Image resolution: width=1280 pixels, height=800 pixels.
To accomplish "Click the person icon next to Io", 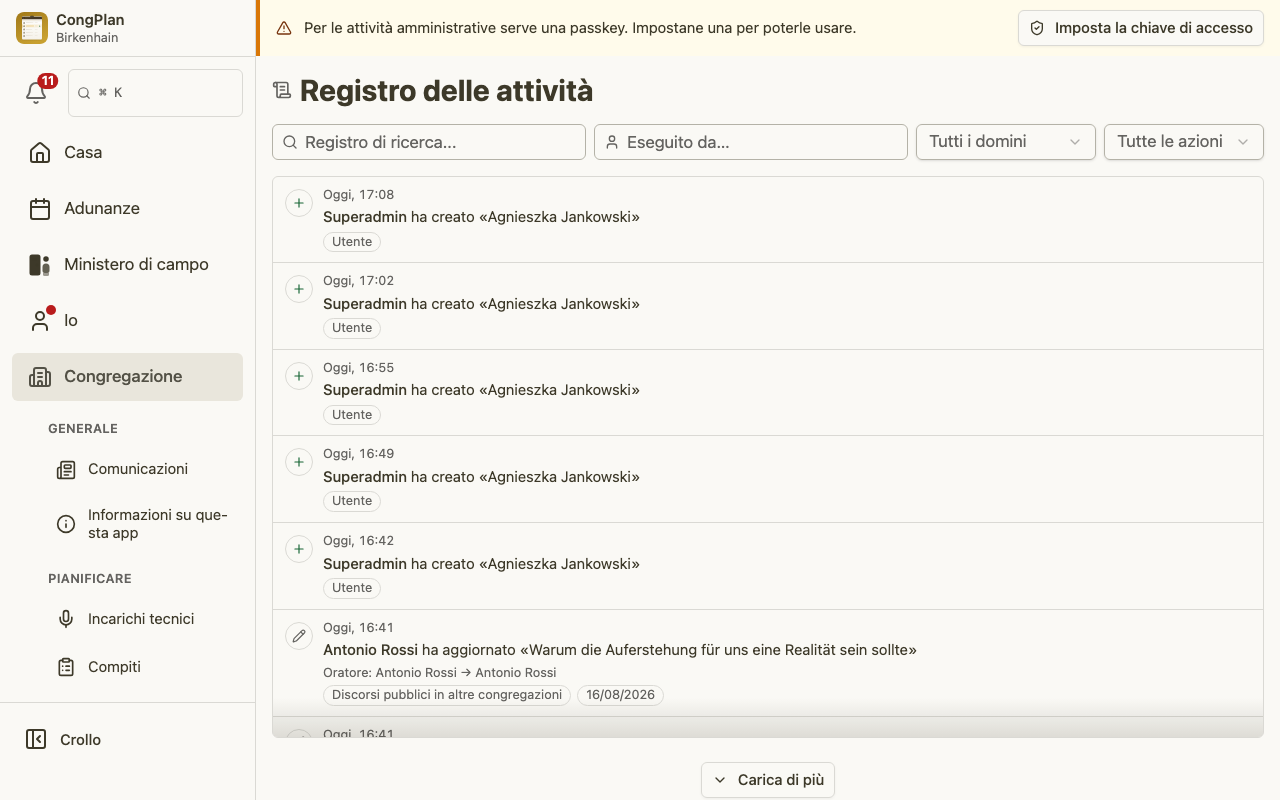I will (x=40, y=320).
